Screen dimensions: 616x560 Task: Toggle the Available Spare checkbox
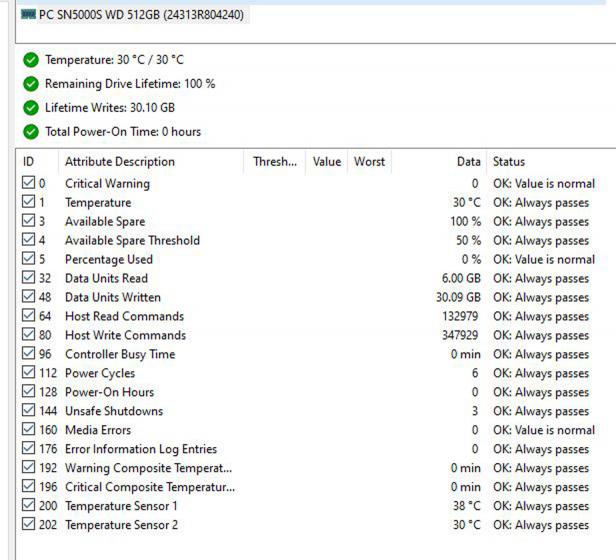28,220
